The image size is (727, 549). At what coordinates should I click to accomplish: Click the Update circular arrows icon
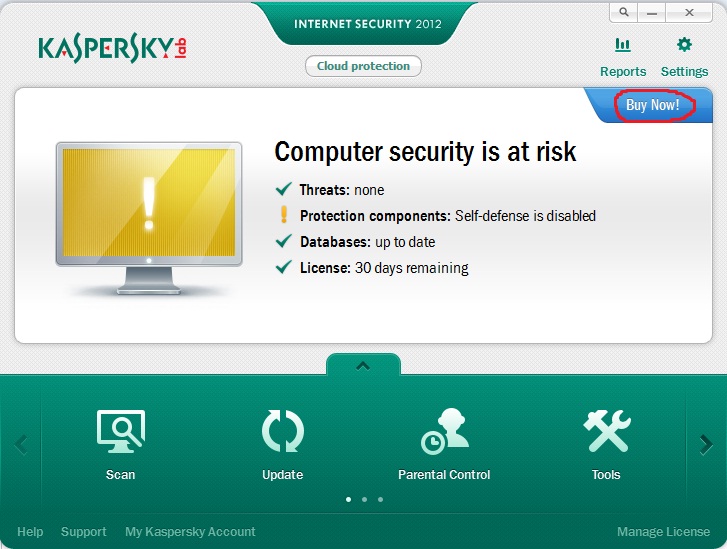coord(283,431)
